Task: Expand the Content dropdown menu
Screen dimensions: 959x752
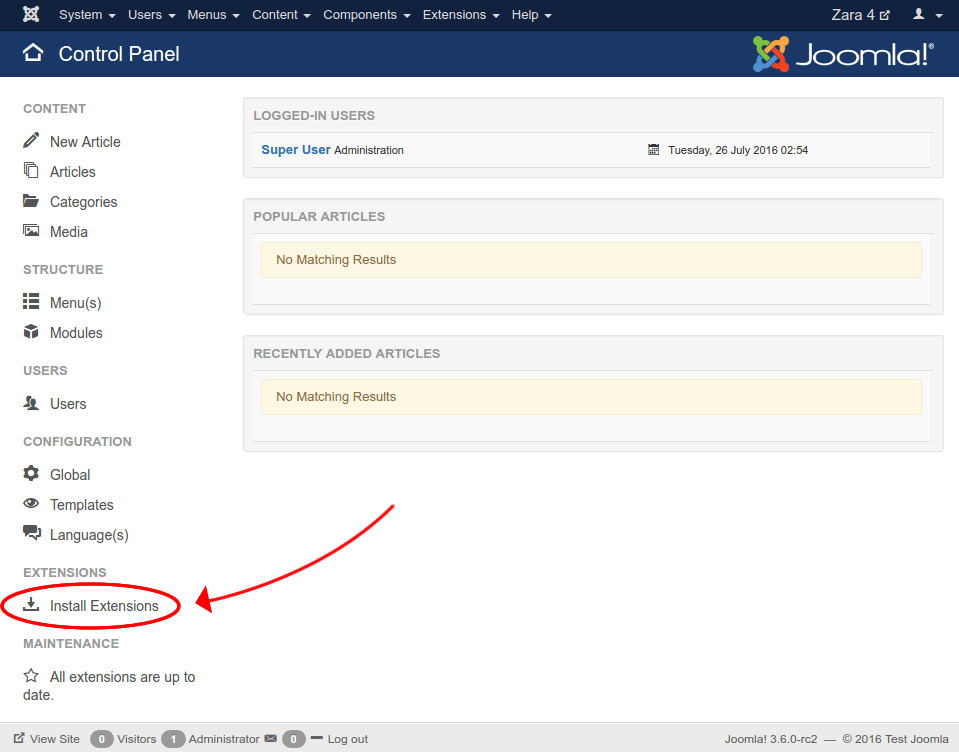Action: [281, 15]
